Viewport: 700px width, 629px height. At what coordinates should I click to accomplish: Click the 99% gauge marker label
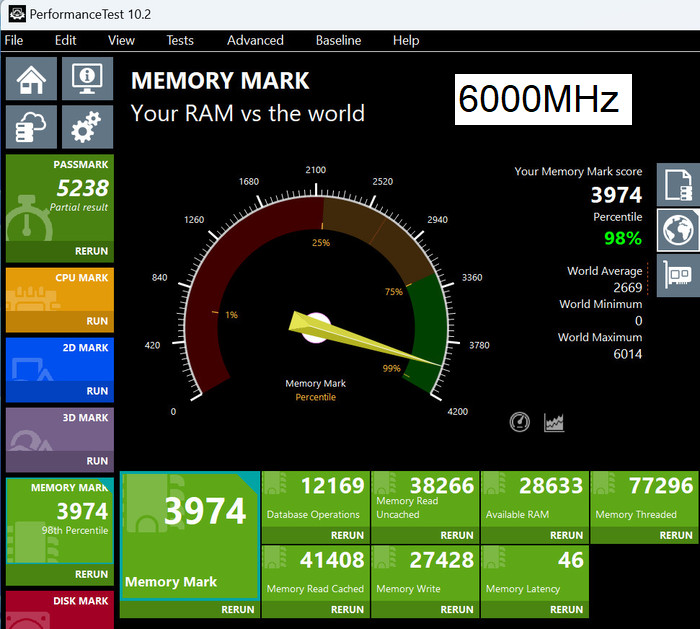point(391,368)
